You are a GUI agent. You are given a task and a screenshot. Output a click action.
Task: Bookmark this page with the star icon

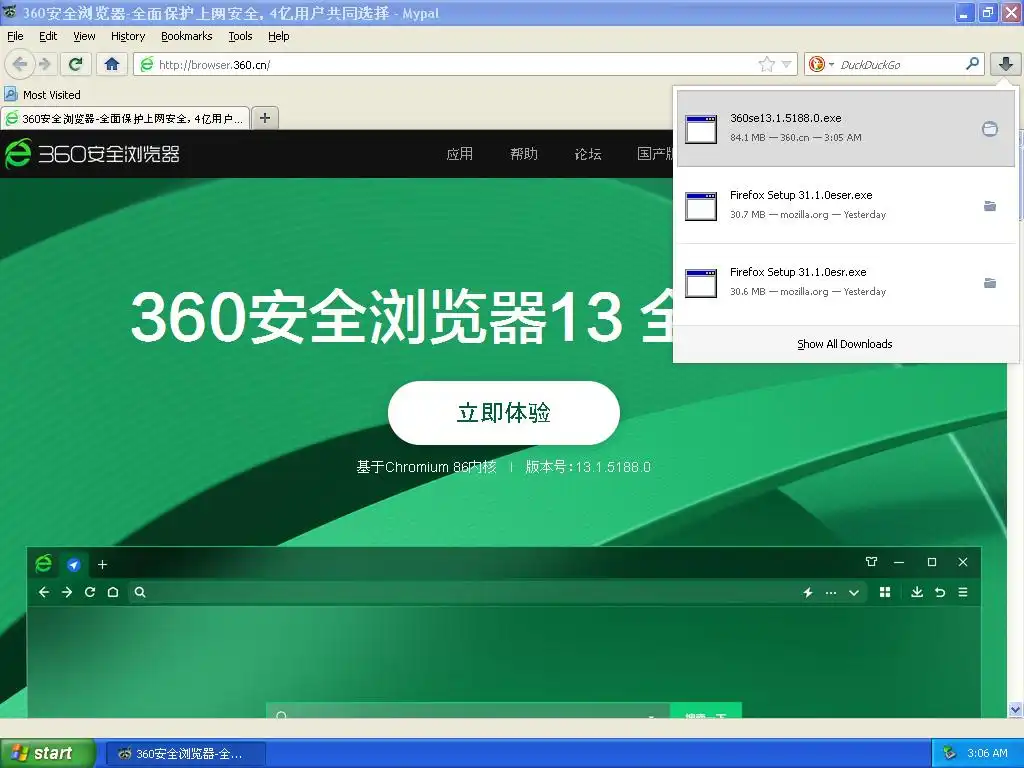[766, 64]
